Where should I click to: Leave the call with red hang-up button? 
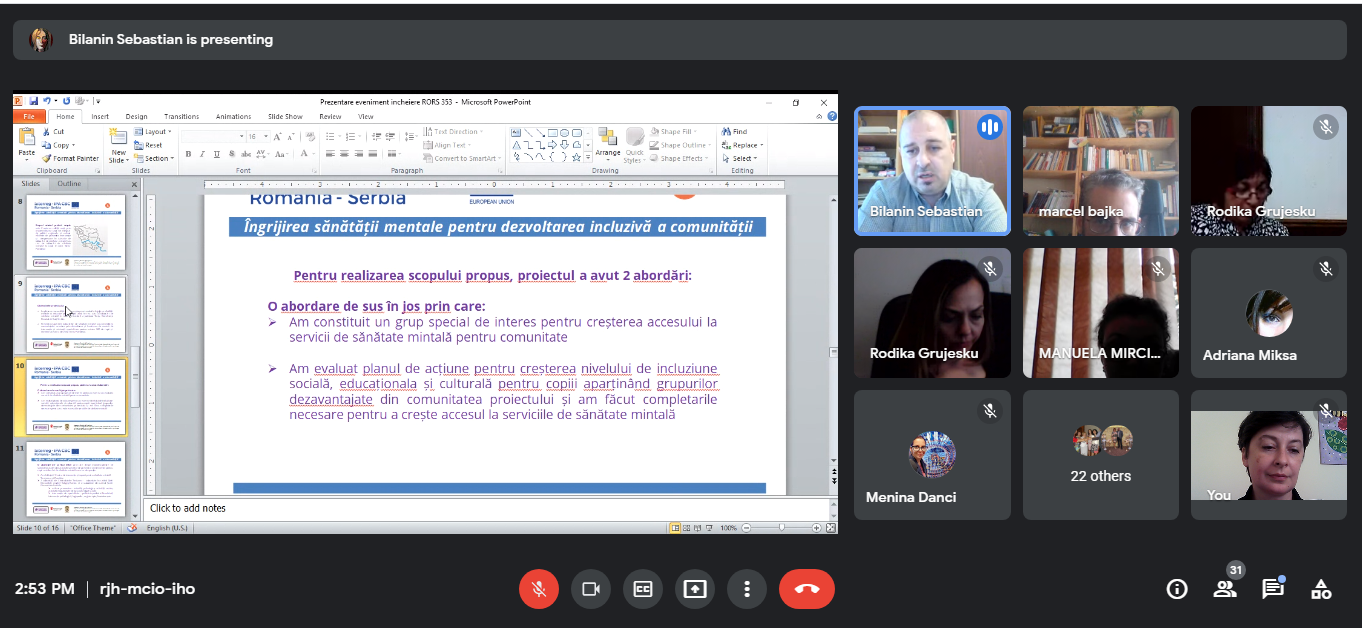(806, 589)
